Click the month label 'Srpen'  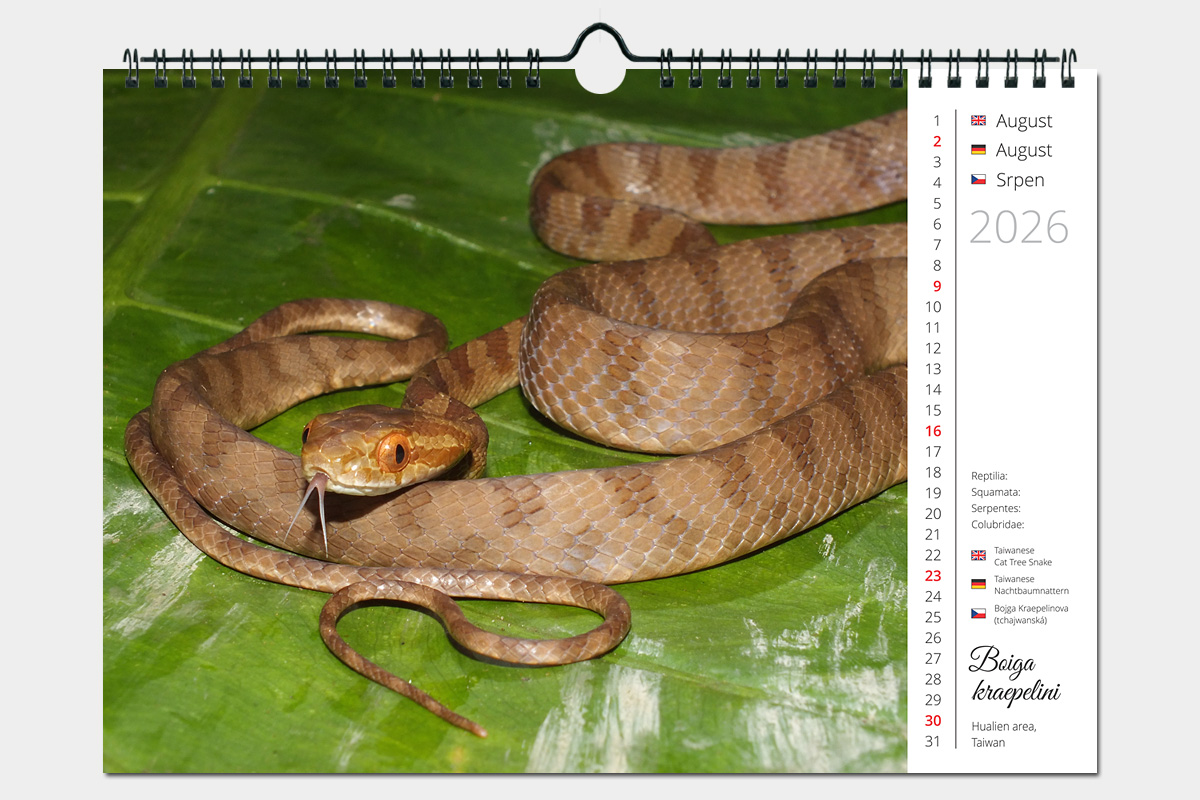coord(1020,180)
